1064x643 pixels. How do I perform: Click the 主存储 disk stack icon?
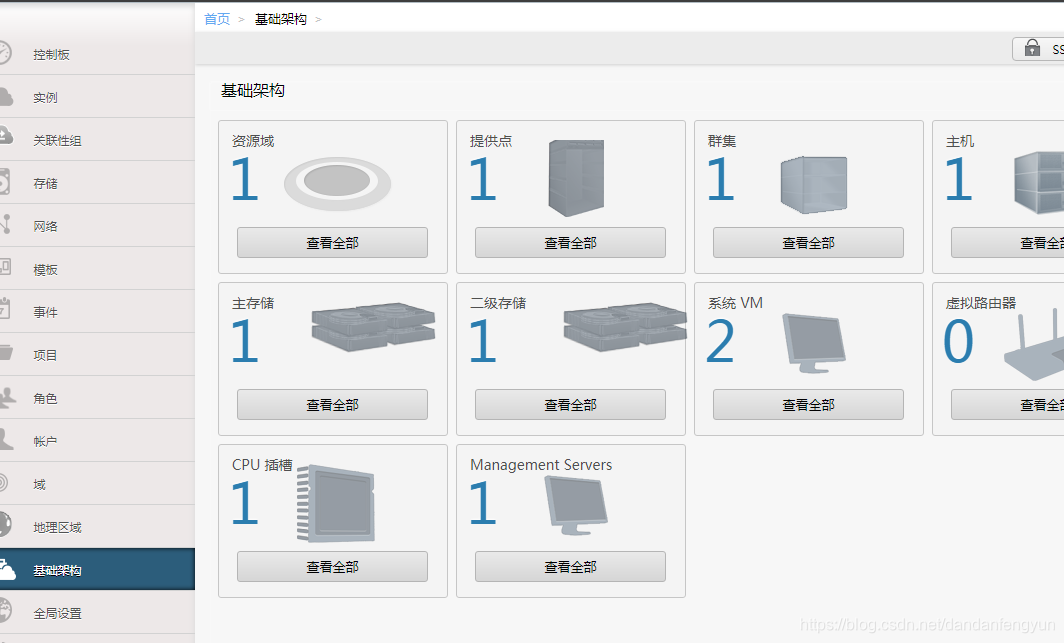pyautogui.click(x=373, y=327)
